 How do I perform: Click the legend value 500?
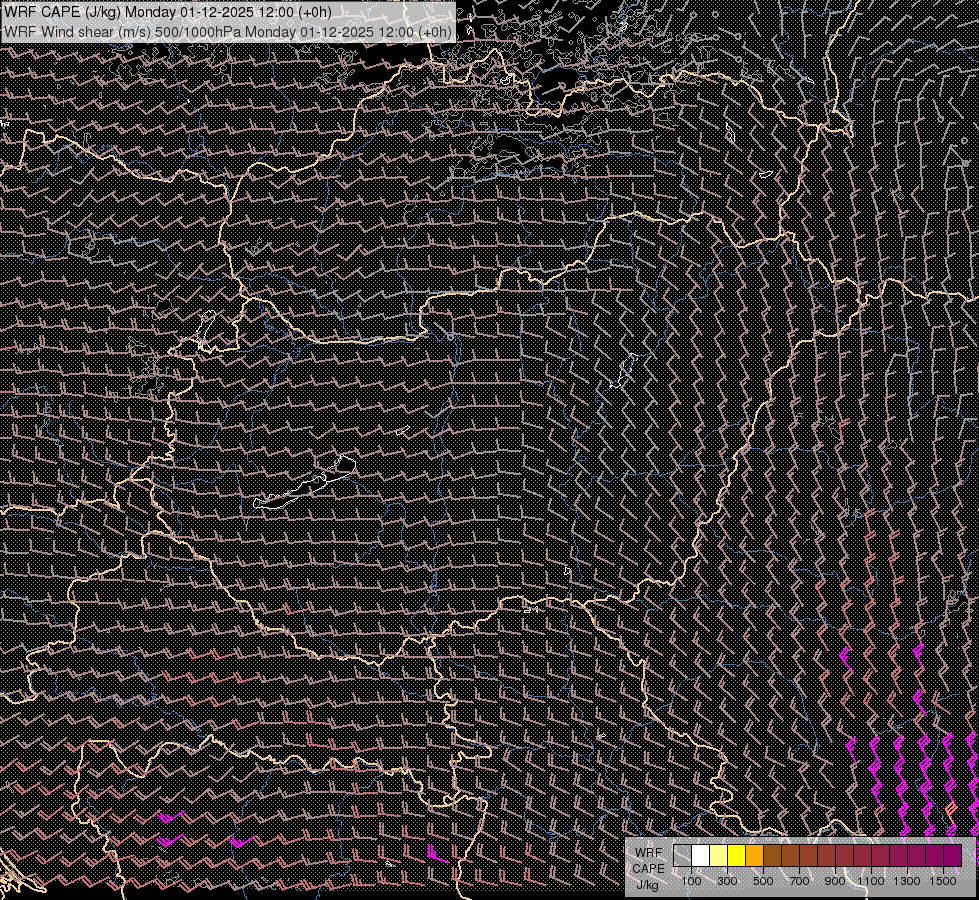coord(763,881)
